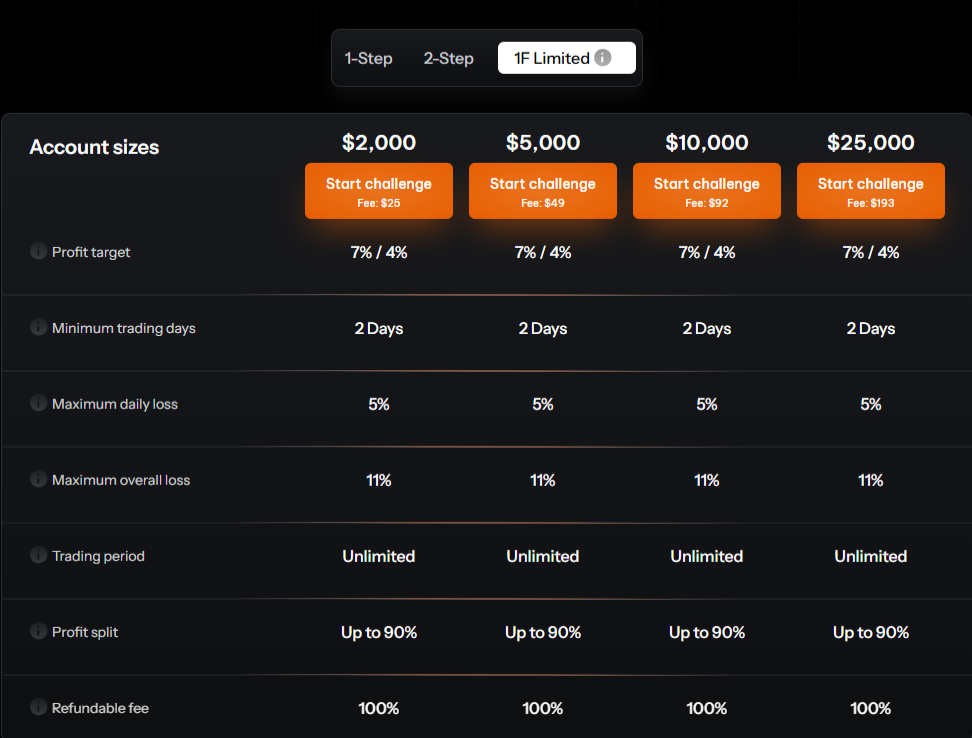The width and height of the screenshot is (972, 738).
Task: Click the info icon beside Refundable fee
Action: 37,708
